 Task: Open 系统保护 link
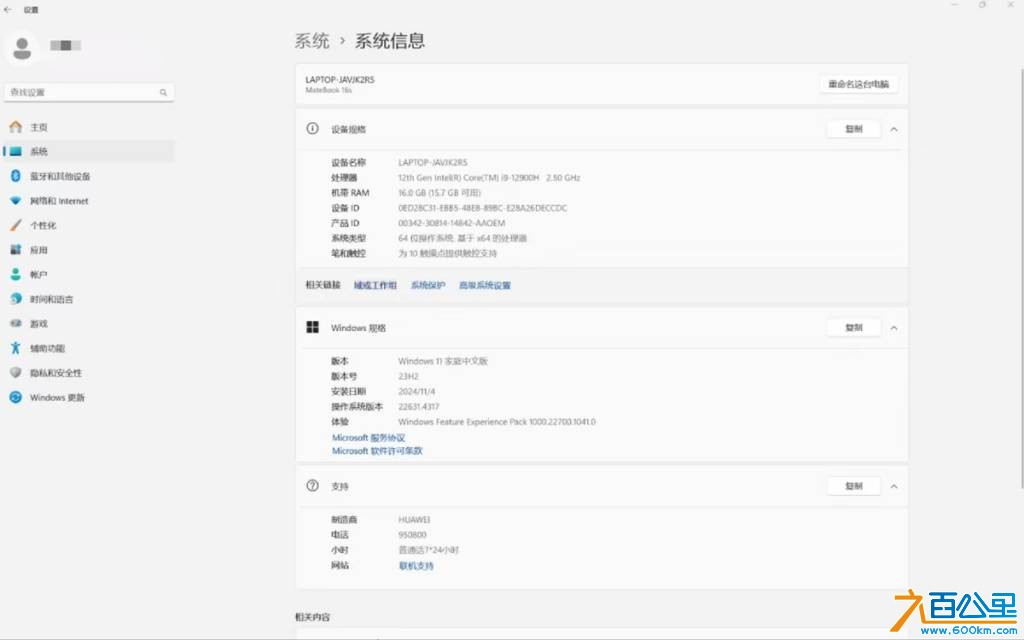click(428, 285)
